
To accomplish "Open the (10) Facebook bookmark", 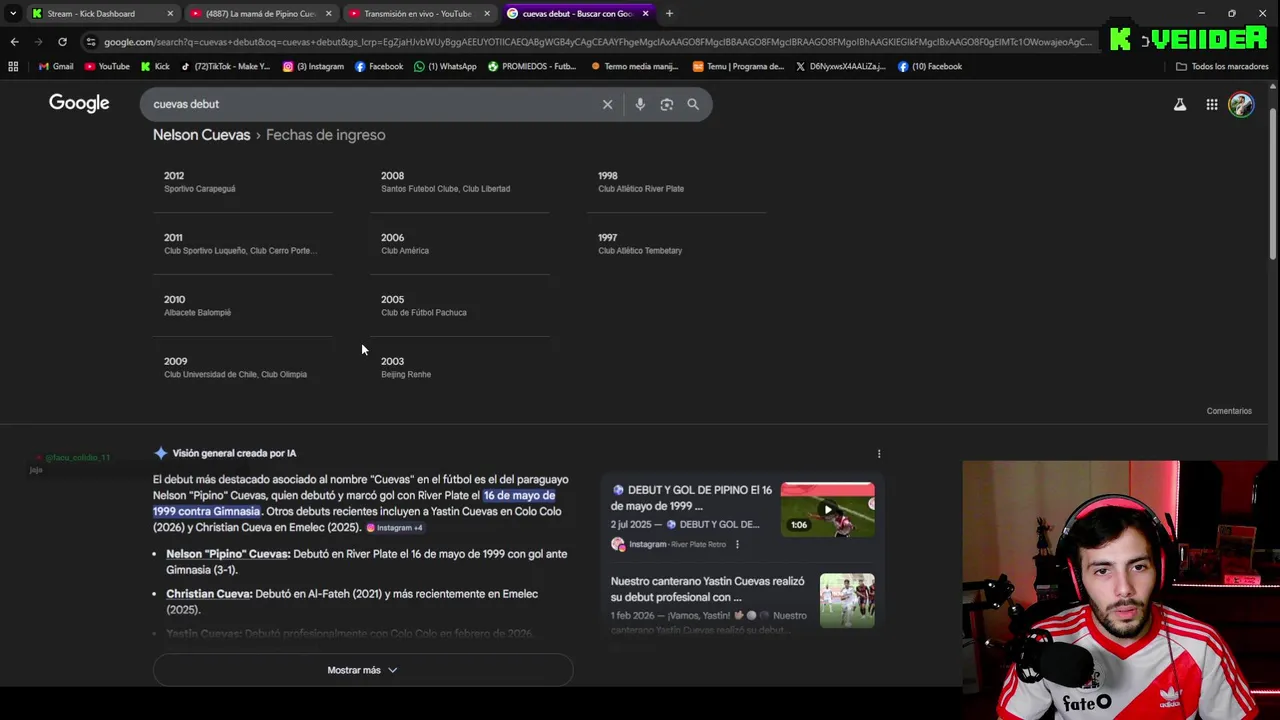I will coord(930,67).
